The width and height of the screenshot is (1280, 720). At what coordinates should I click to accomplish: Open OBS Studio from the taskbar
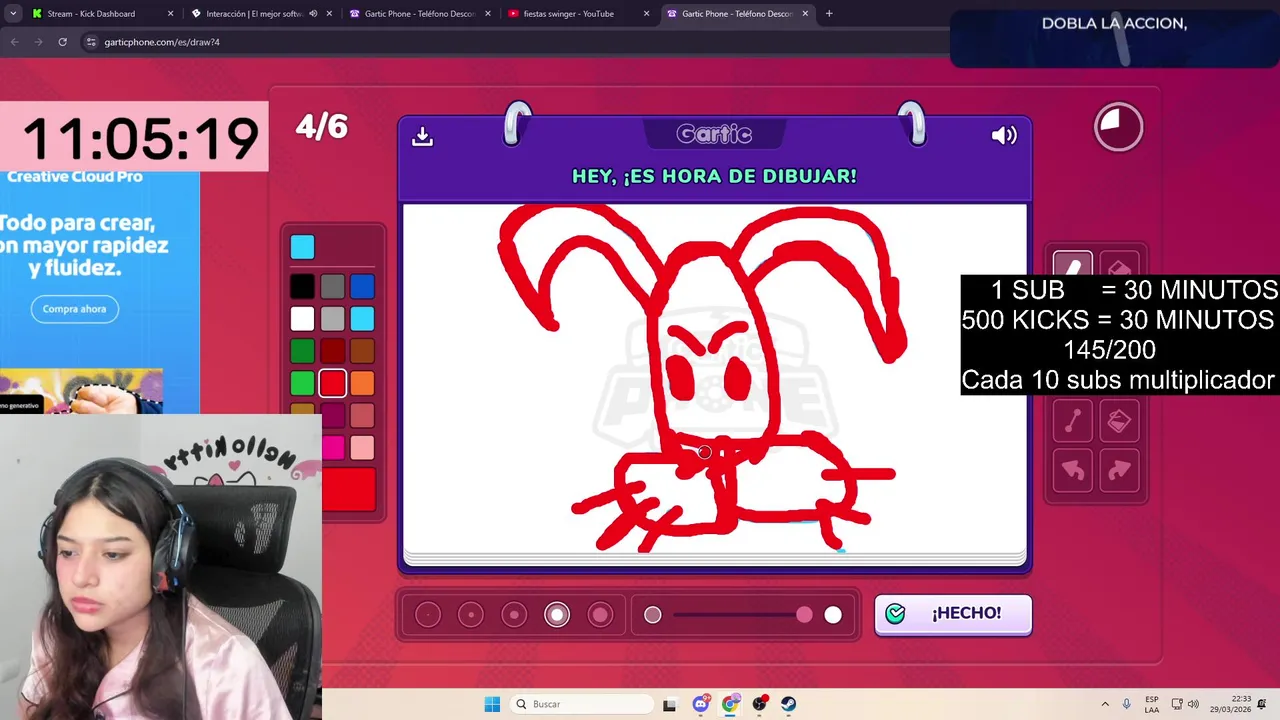760,704
